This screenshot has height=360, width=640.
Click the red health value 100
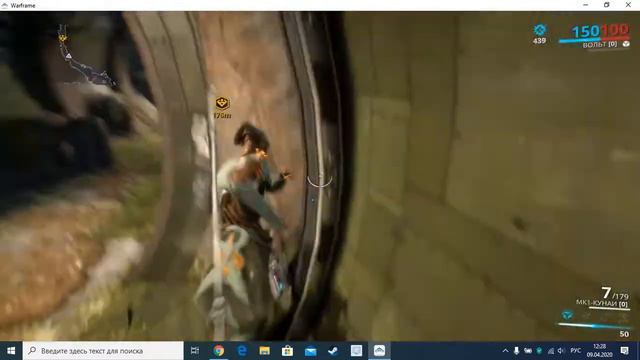[x=615, y=29]
